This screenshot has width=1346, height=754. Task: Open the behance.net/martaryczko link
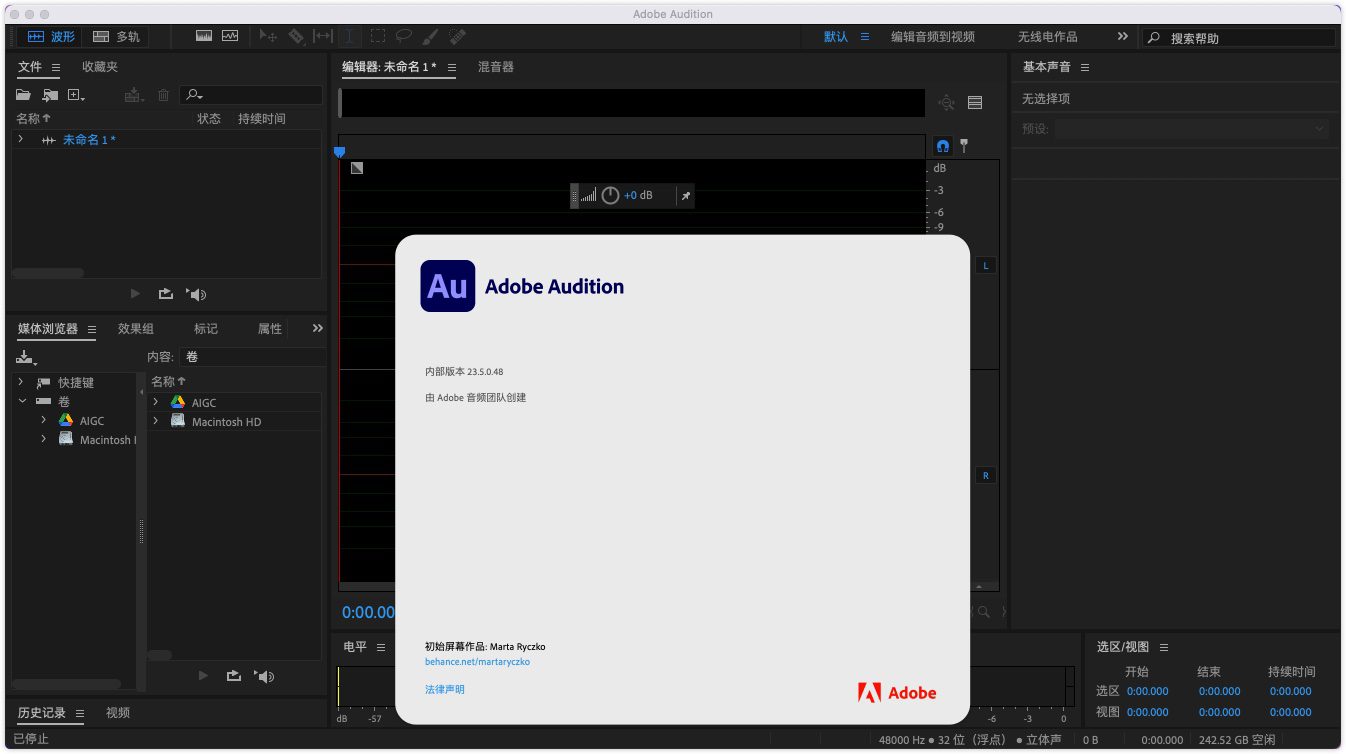477,662
